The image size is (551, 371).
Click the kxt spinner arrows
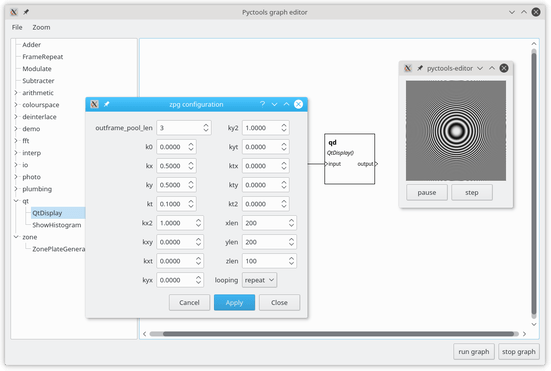199,261
